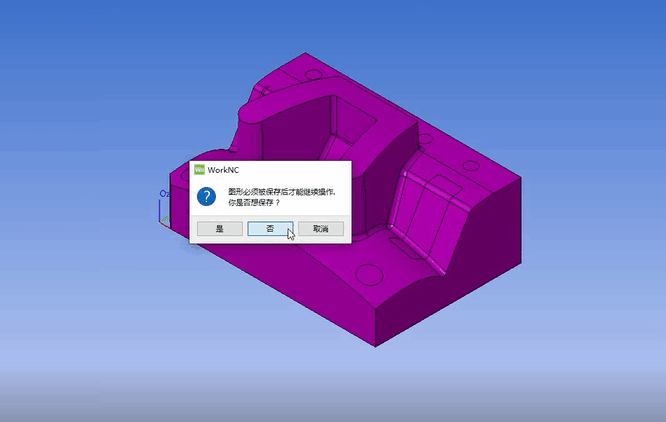Click the 是 button to save
The image size is (666, 422).
(220, 229)
